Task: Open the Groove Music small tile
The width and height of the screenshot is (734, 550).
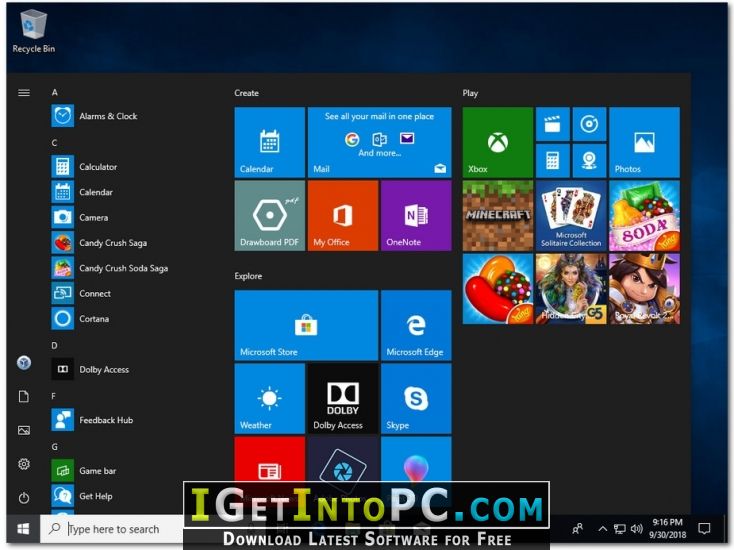Action: (589, 124)
